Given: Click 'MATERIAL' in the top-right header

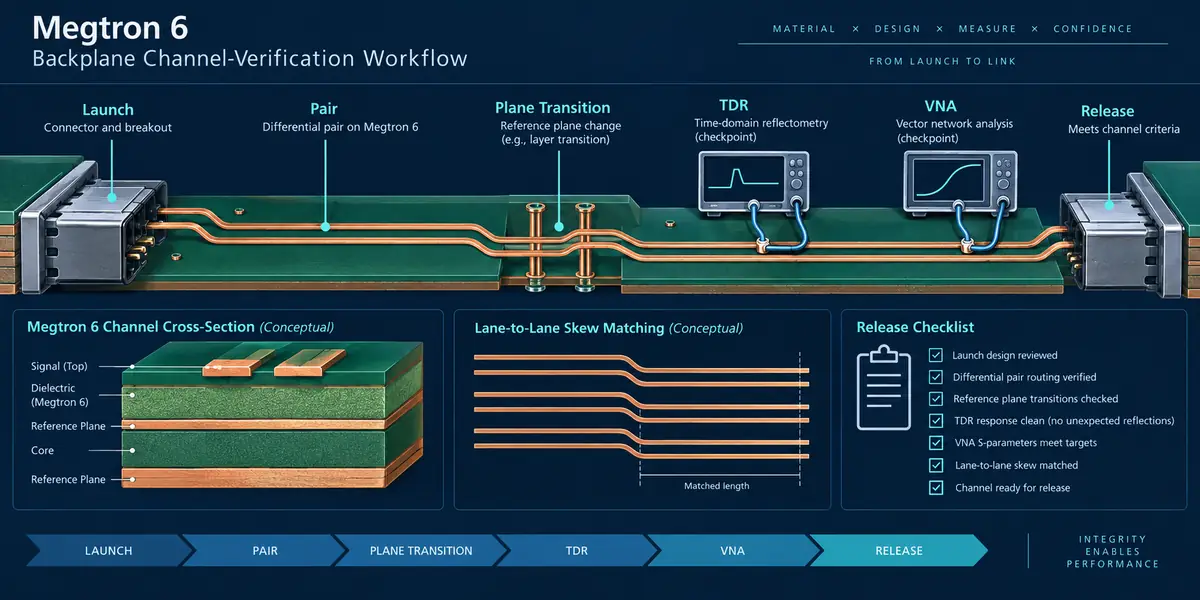Looking at the screenshot, I should coord(804,29).
